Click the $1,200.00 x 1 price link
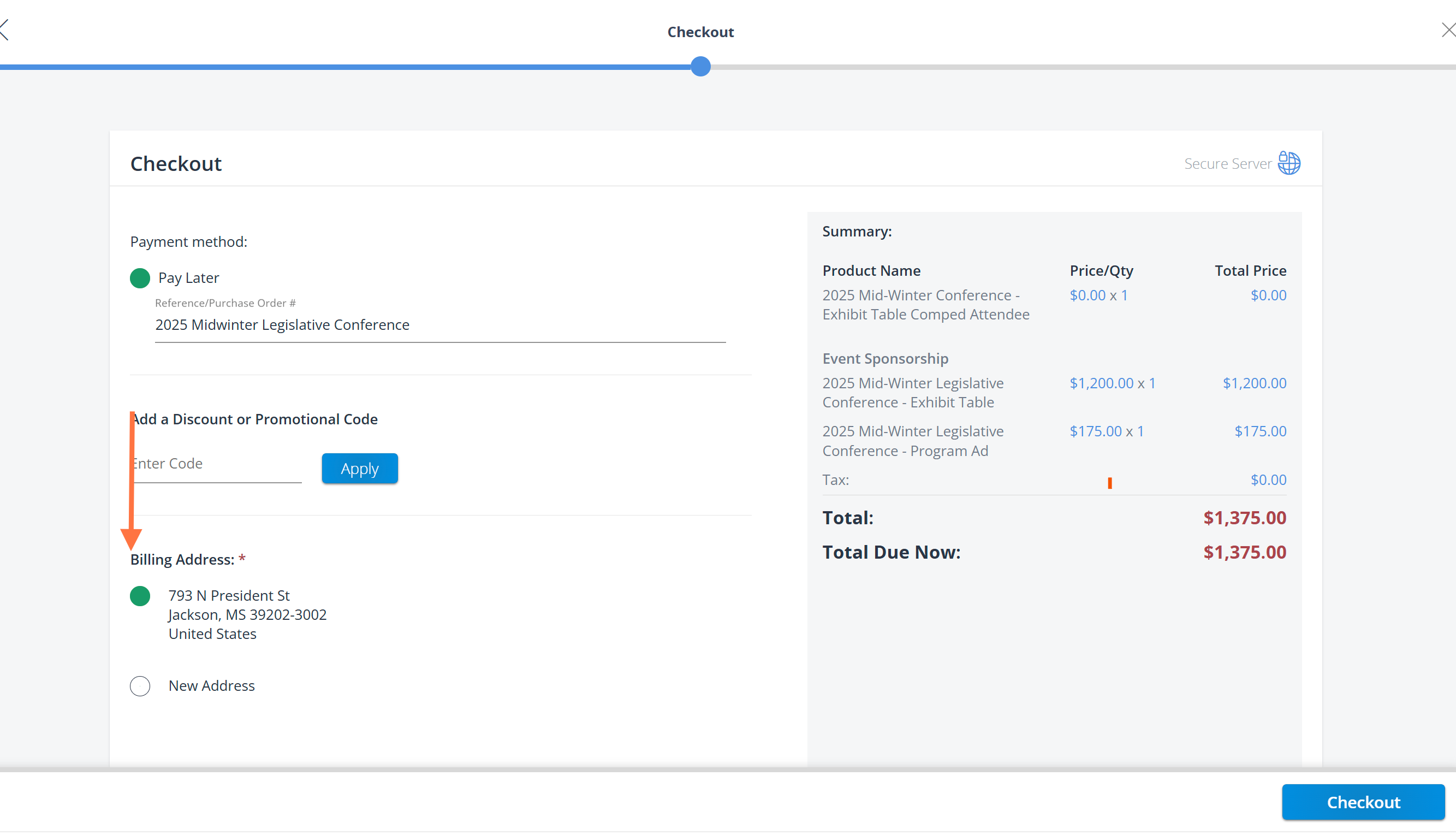 tap(1112, 383)
